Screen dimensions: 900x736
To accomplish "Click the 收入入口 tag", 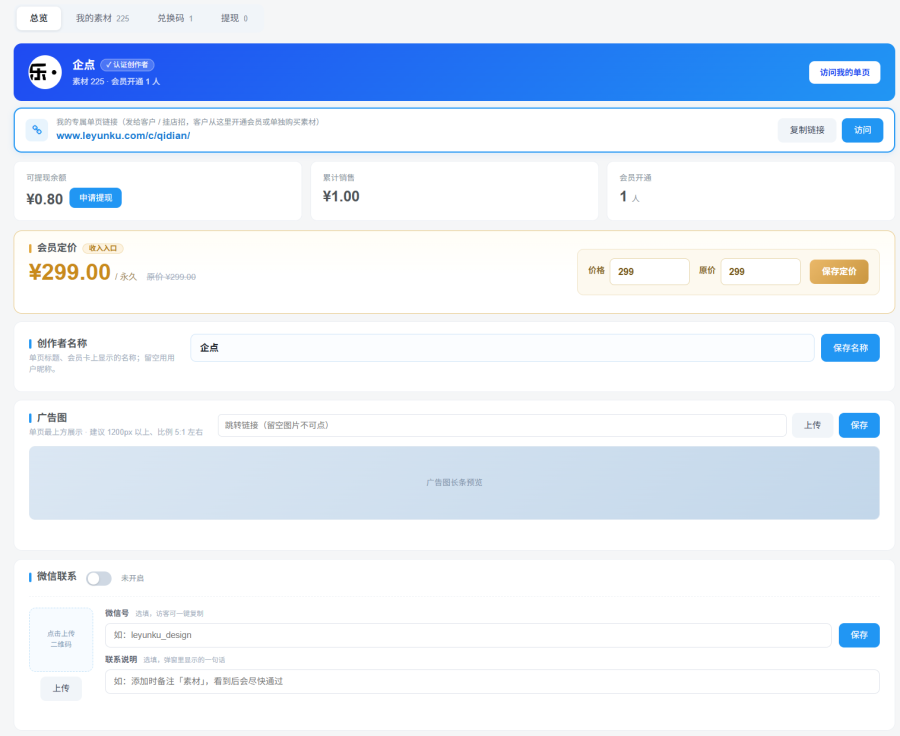I will (103, 249).
